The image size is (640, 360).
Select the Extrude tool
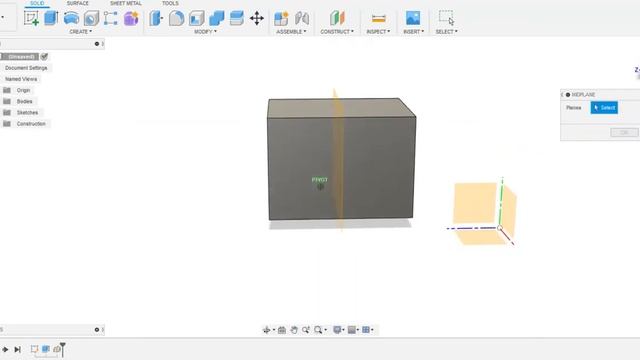(51, 18)
